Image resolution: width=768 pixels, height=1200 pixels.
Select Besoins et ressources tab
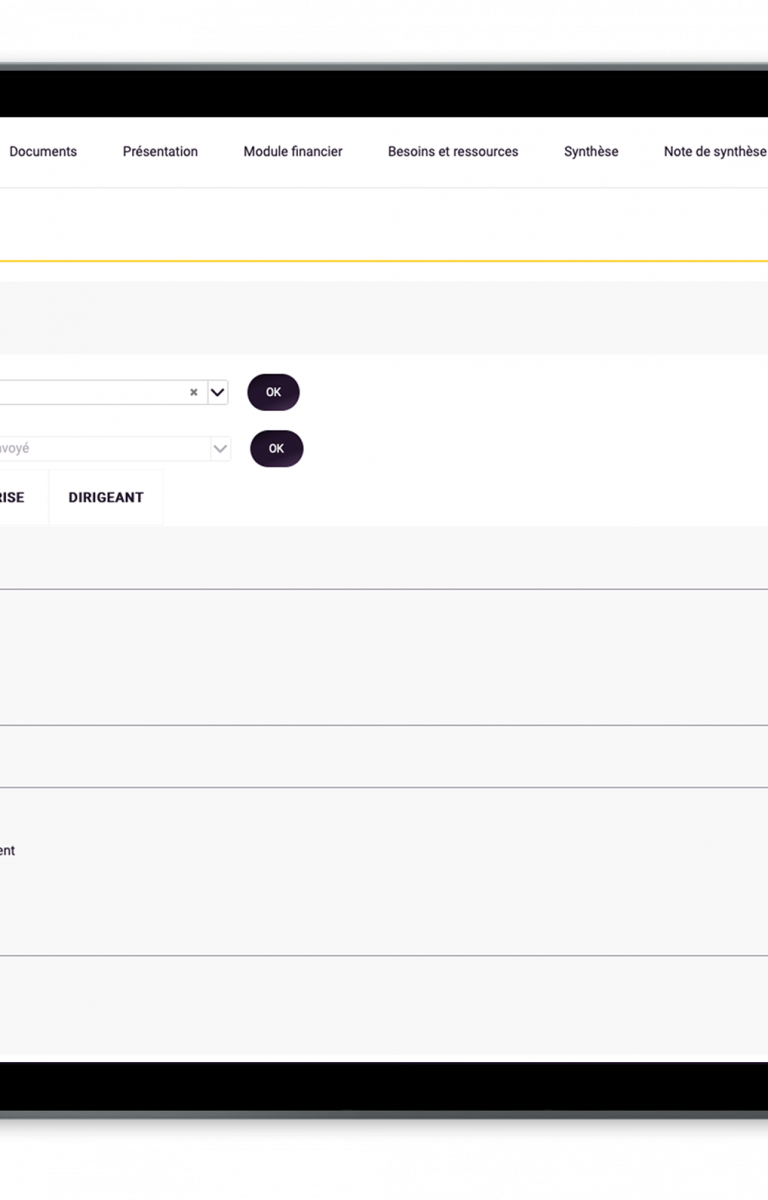tap(453, 152)
